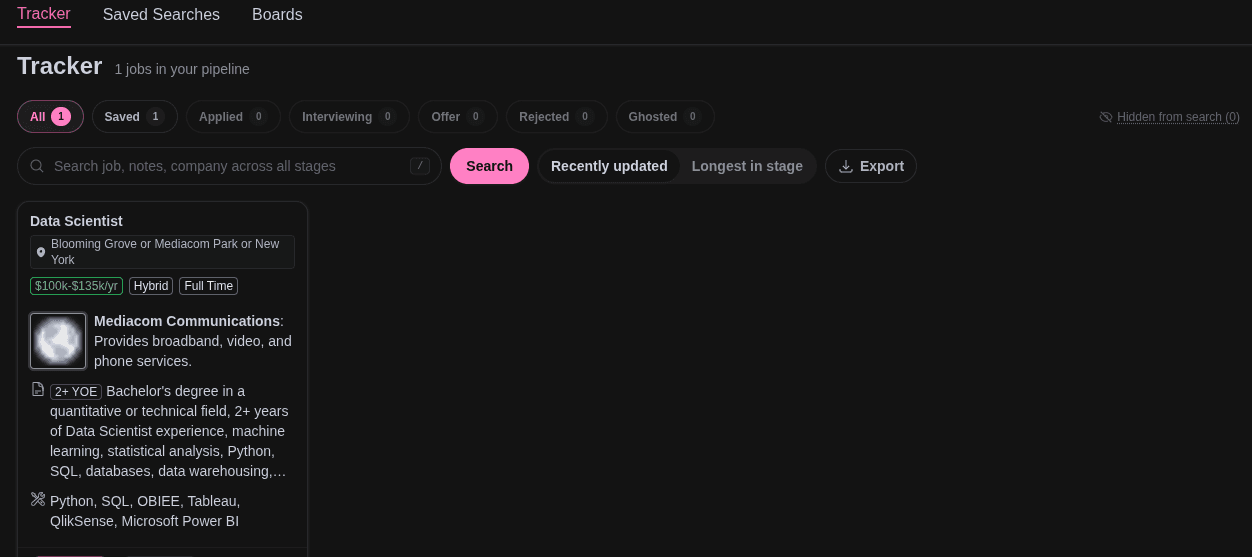
Task: Click the '1 jobs in your pipeline' text
Action: point(182,70)
